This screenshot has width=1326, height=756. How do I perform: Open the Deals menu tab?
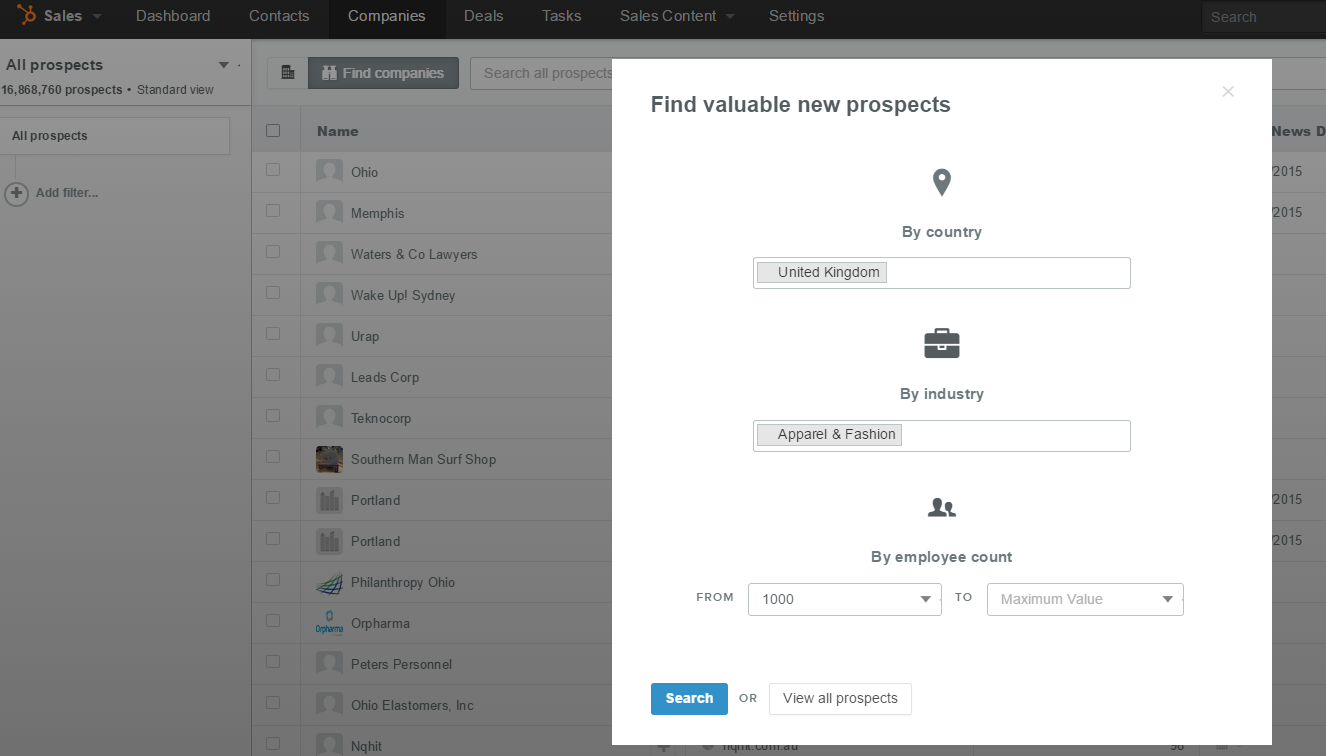tap(483, 16)
